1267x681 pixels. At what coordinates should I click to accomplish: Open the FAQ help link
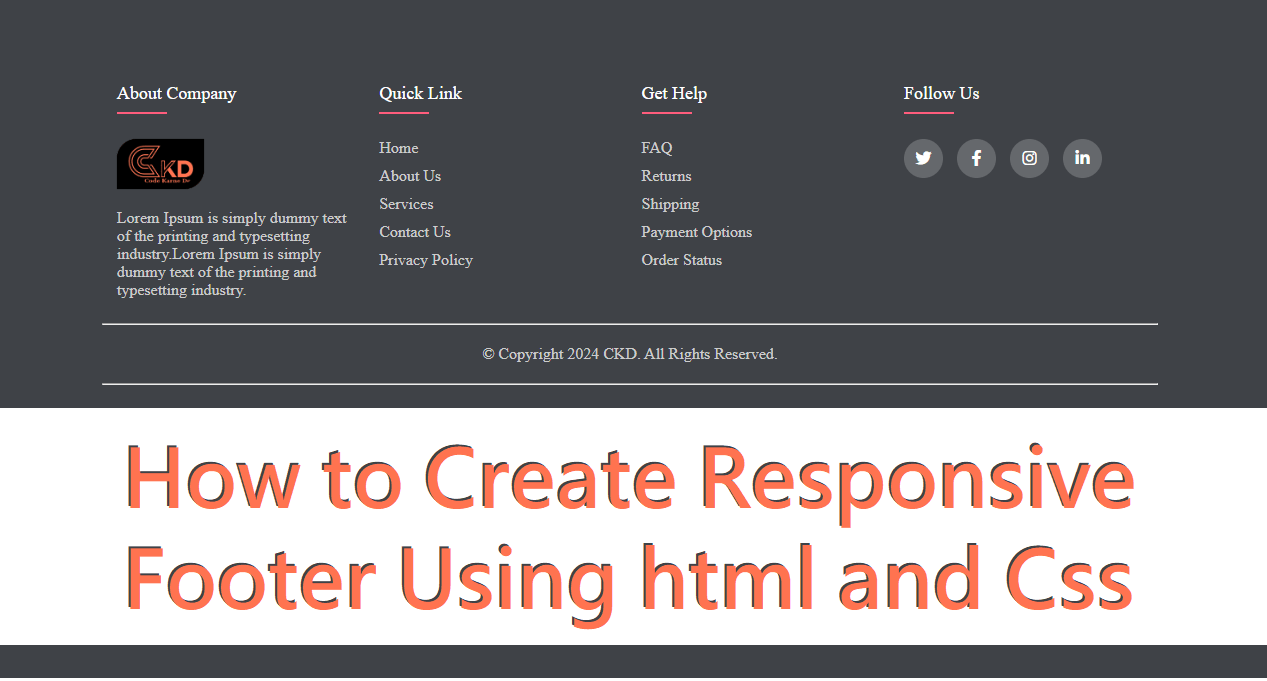(x=656, y=148)
